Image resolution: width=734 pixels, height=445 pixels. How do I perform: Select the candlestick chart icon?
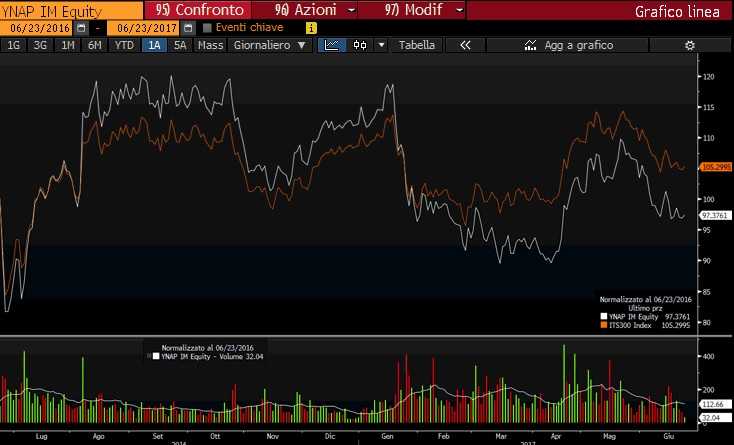tap(360, 45)
